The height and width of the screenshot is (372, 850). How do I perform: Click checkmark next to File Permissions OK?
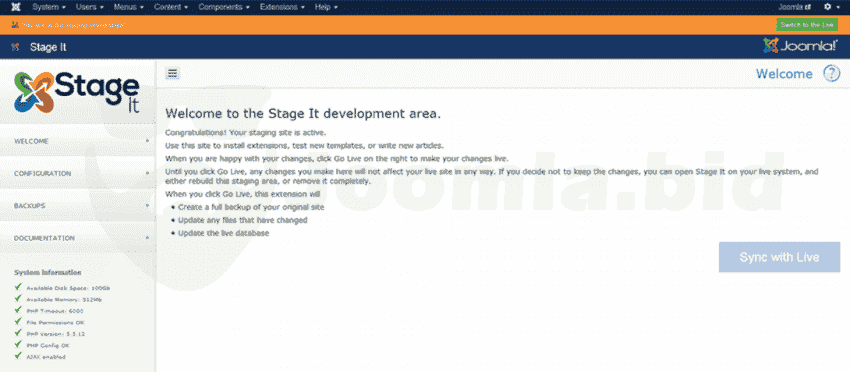click(18, 322)
